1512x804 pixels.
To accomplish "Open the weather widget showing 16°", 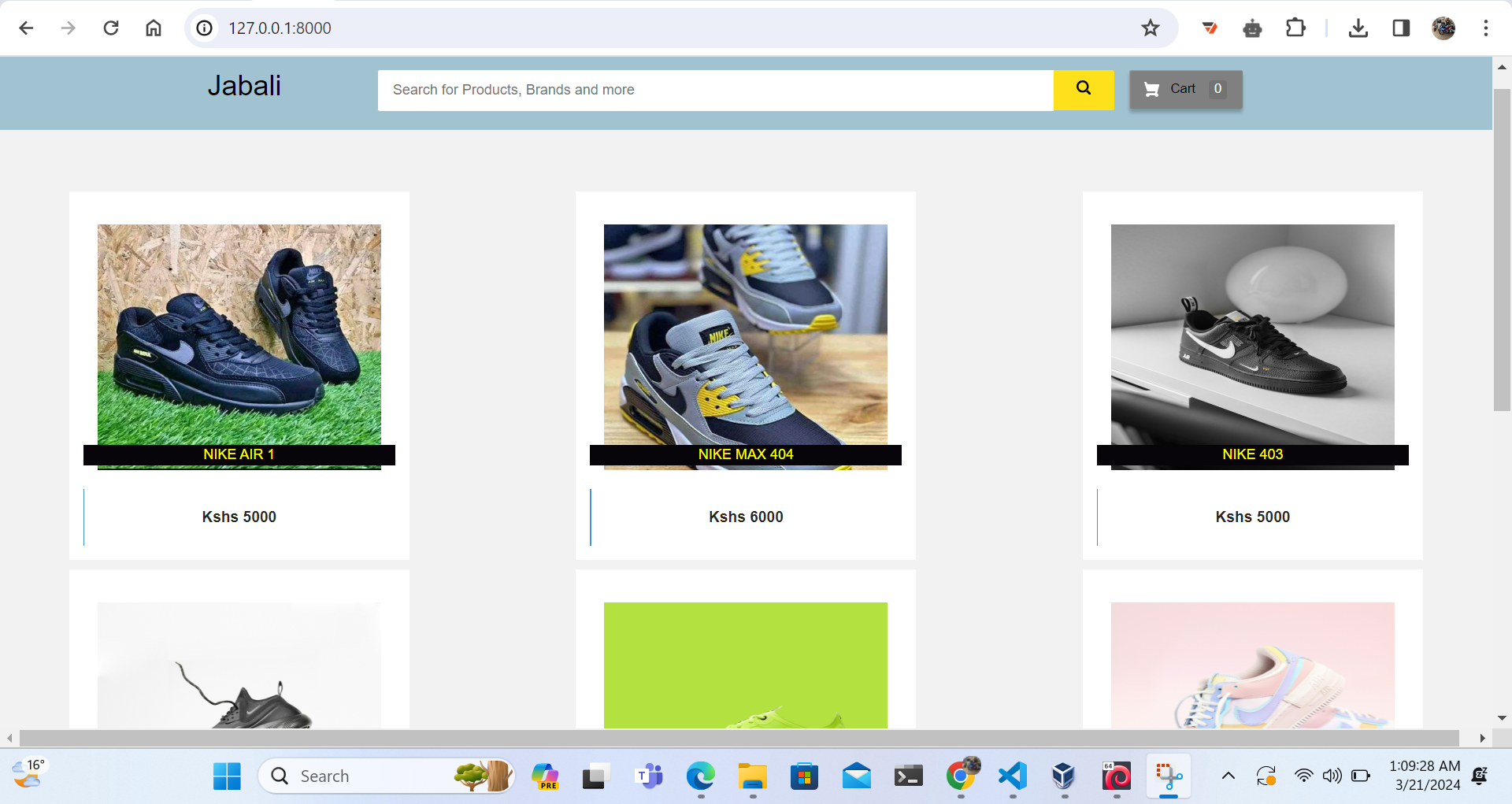I will coord(28,774).
